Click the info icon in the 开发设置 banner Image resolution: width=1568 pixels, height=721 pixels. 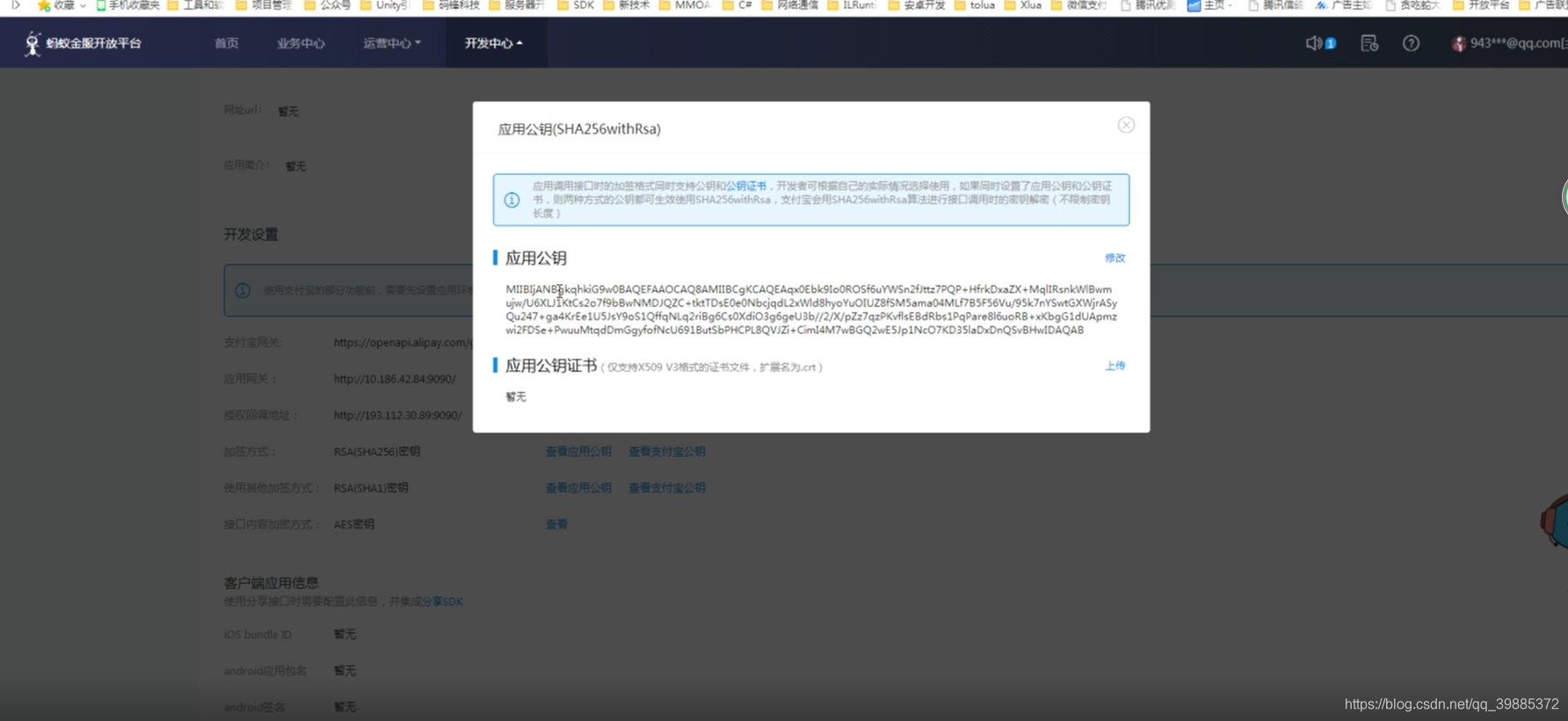pyautogui.click(x=243, y=290)
